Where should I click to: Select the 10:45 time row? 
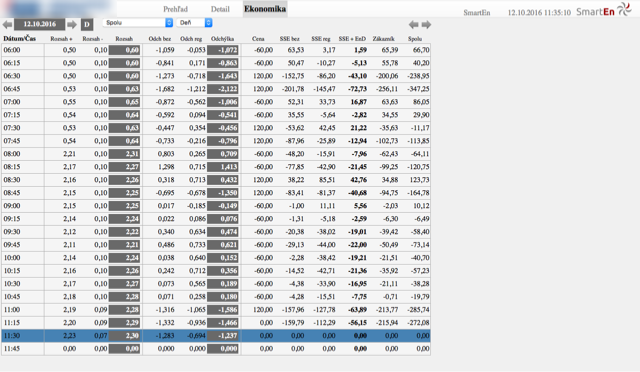click(216, 296)
